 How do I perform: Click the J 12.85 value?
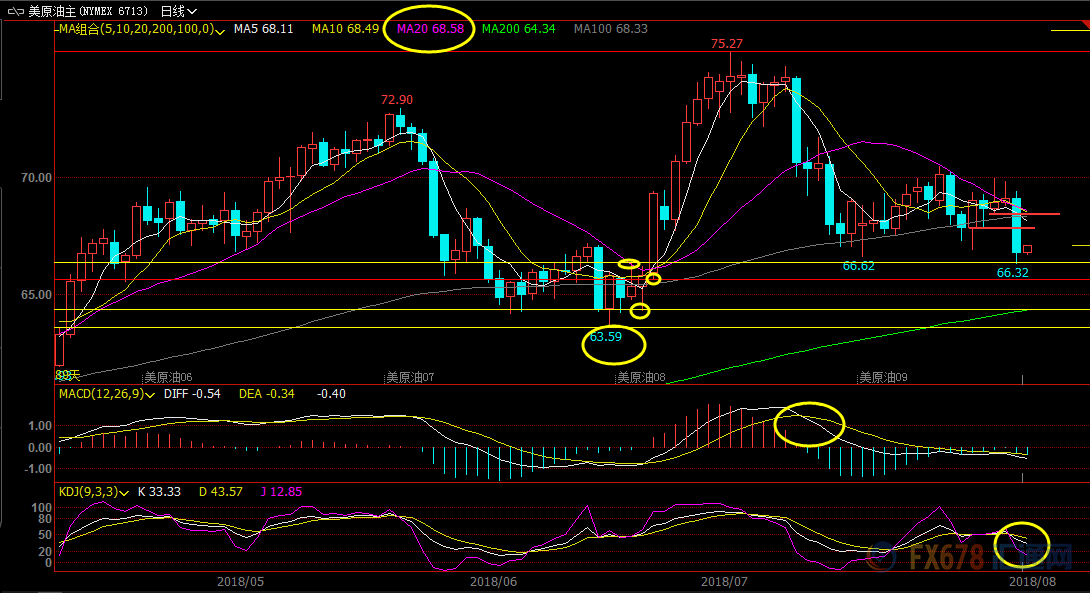[281, 492]
